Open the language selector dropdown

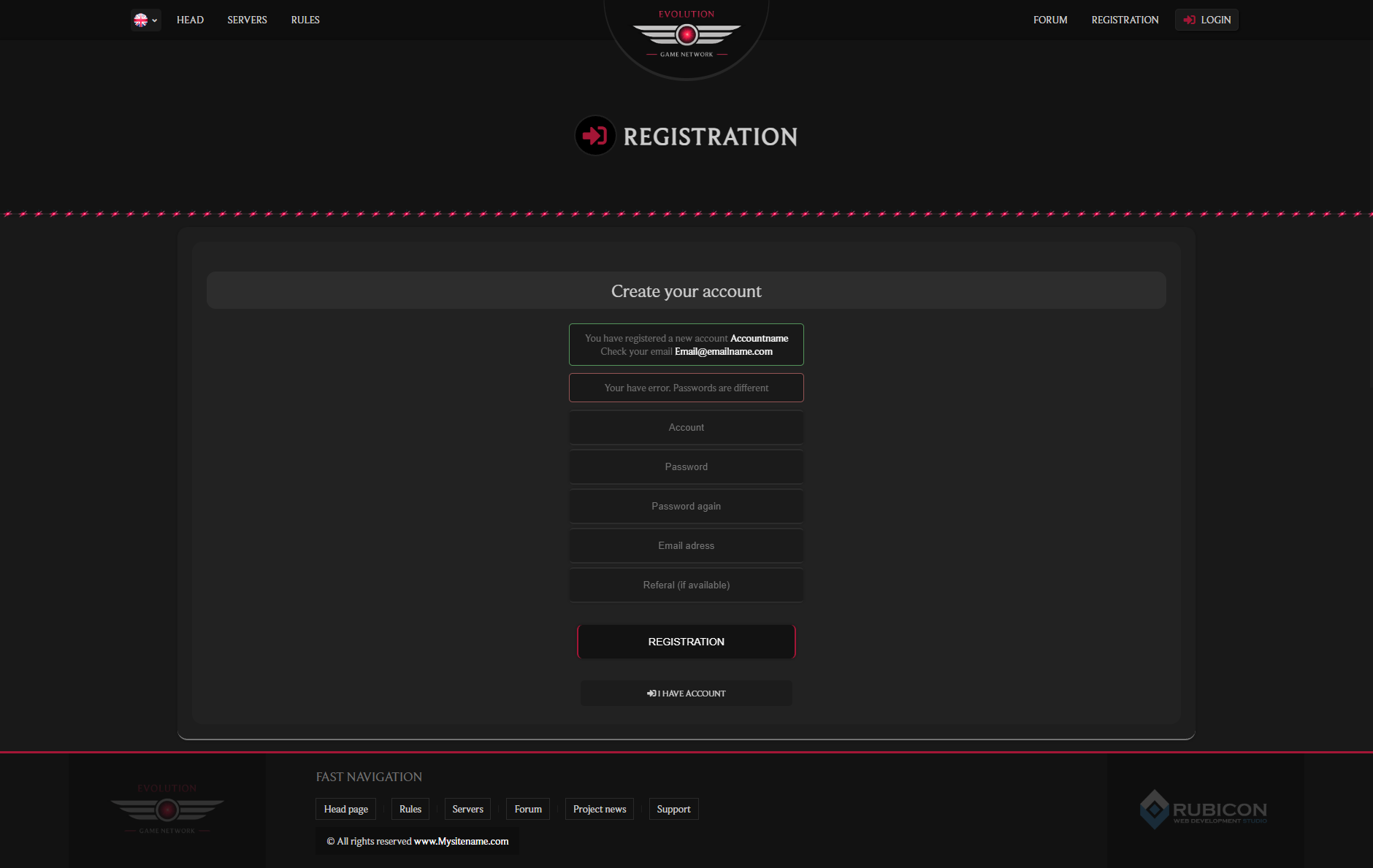(154, 20)
